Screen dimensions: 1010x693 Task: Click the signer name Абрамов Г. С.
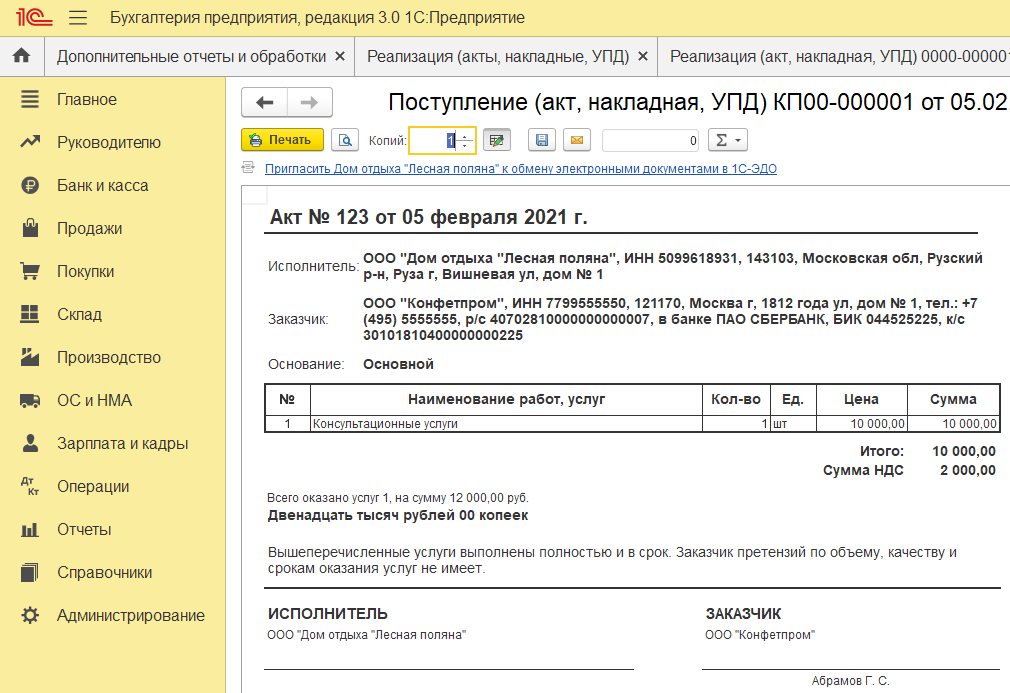point(850,680)
